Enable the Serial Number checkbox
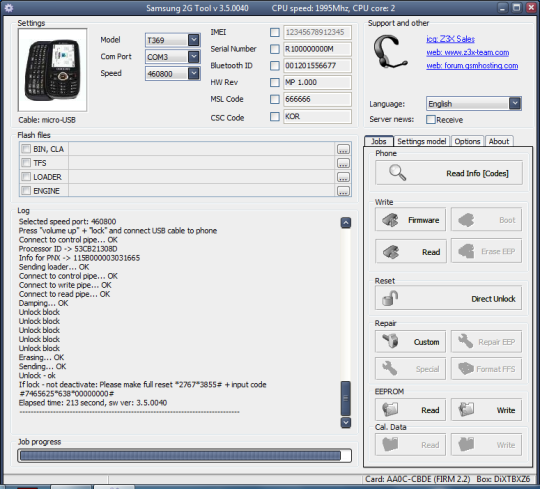The width and height of the screenshot is (540, 489). [274, 49]
